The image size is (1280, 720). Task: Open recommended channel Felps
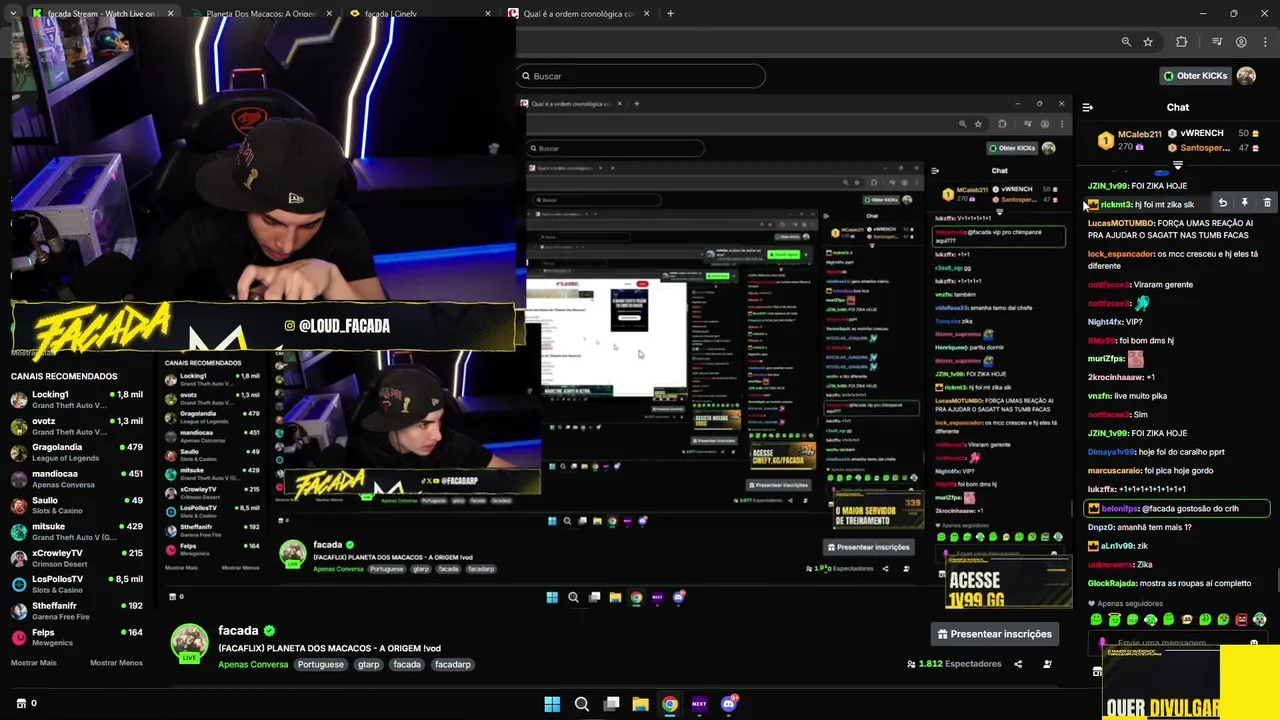(x=77, y=637)
